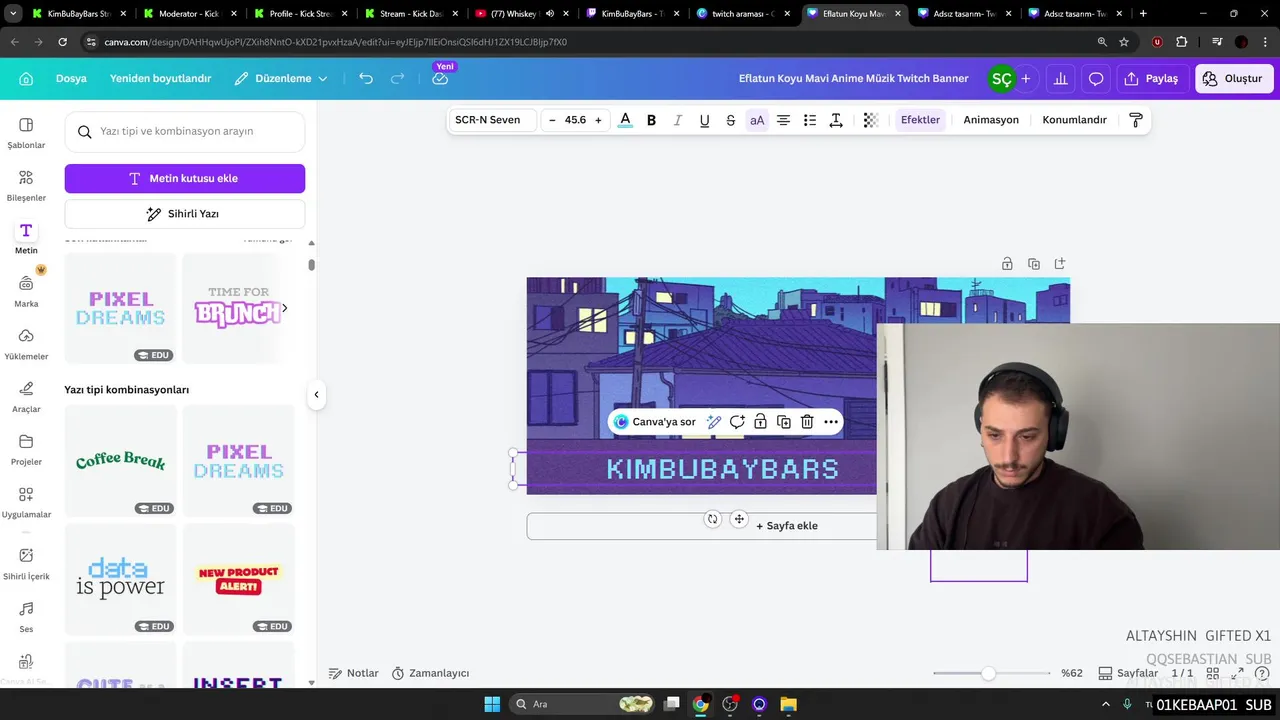Click the magic edit wand in floating toolbar
This screenshot has width=1280, height=720.
point(714,422)
